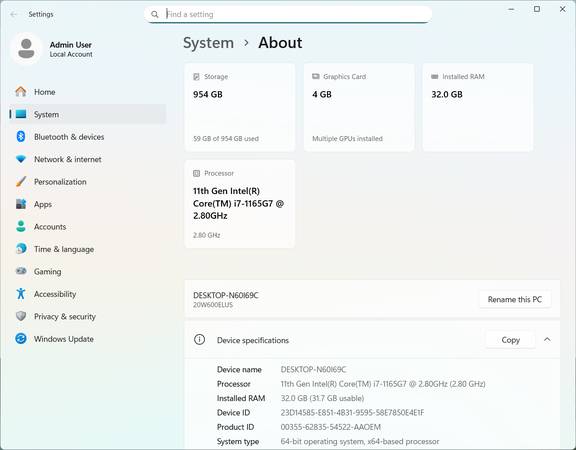Image resolution: width=576 pixels, height=450 pixels.
Task: Open the Storage 954 GB card
Action: [x=240, y=107]
